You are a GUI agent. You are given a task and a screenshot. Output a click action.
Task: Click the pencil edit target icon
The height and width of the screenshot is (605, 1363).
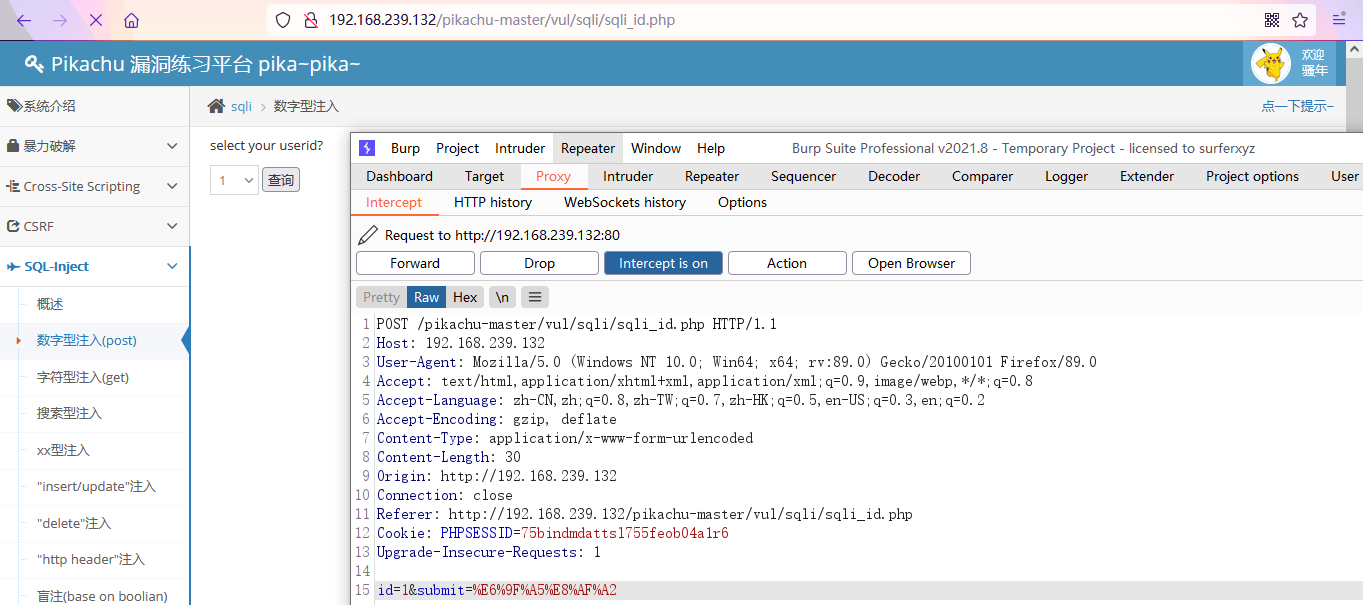coord(368,235)
